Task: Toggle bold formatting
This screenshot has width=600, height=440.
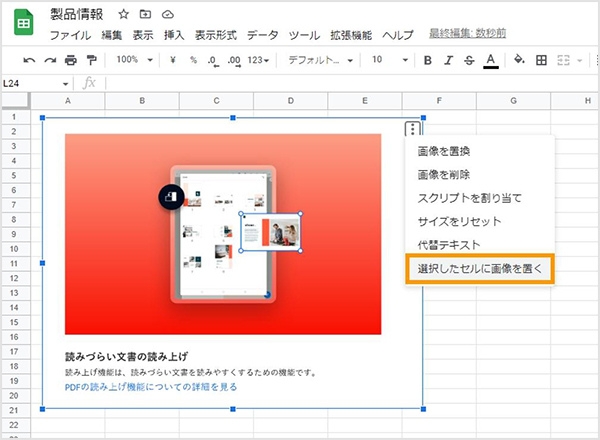Action: pos(428,60)
